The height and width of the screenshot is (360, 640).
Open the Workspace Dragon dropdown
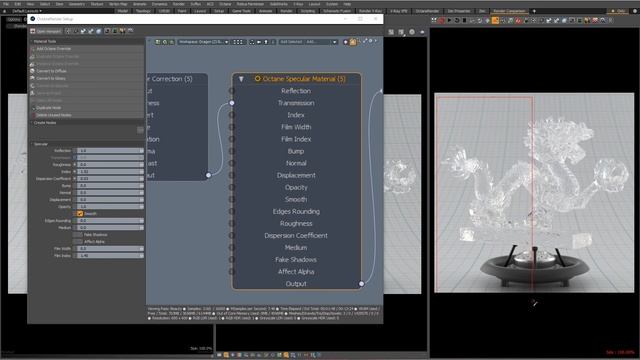point(203,42)
